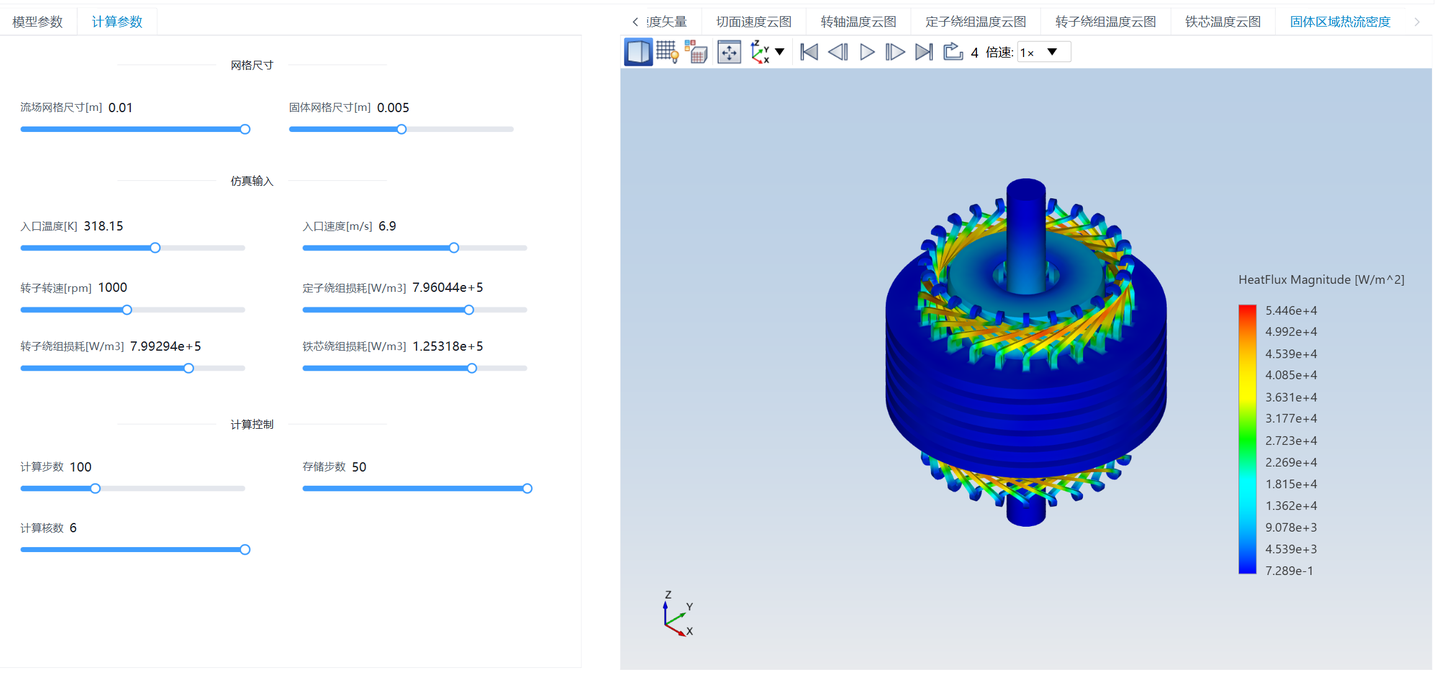The image size is (1440, 676).
Task: Click the 计算核数 slider handle
Action: point(245,550)
